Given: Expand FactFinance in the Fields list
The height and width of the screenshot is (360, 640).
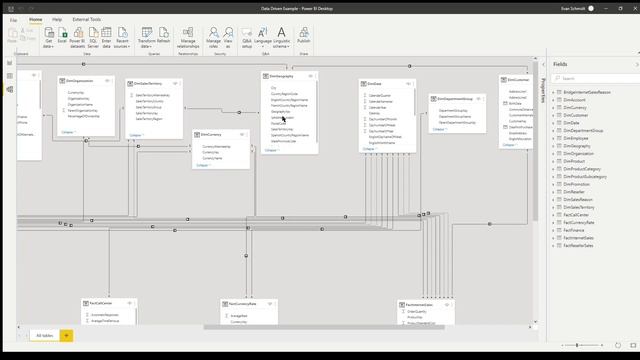Looking at the screenshot, I should pyautogui.click(x=553, y=230).
